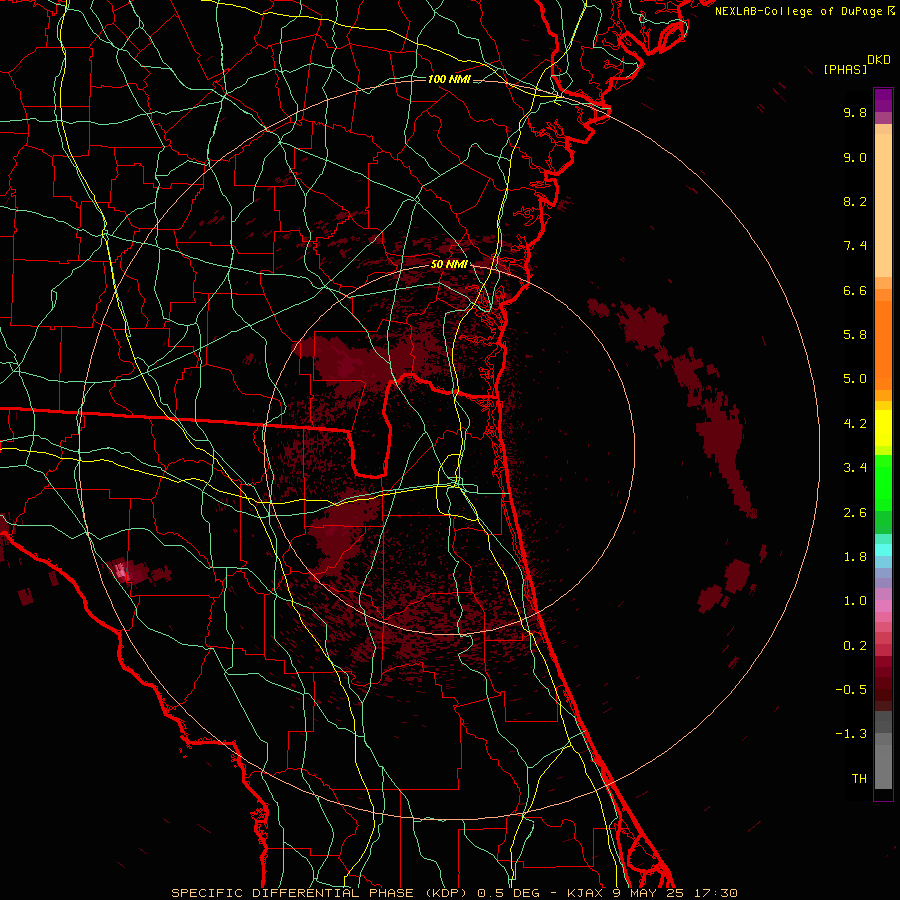Click the 2.6 value on color scale
The height and width of the screenshot is (900, 900).
(855, 513)
